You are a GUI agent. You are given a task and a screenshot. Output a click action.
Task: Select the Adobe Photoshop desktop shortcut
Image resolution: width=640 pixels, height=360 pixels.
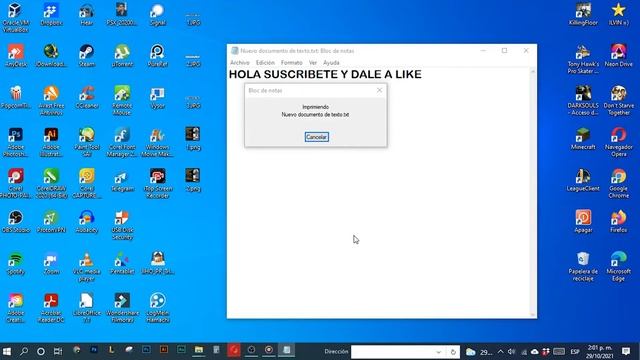(16, 142)
